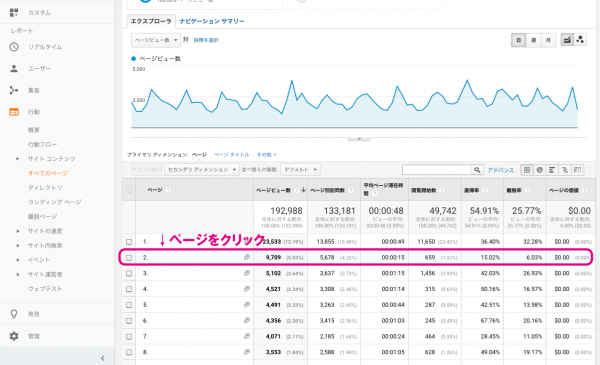Click help icon beside ページ column header
This screenshot has width=600, height=365.
coord(168,190)
